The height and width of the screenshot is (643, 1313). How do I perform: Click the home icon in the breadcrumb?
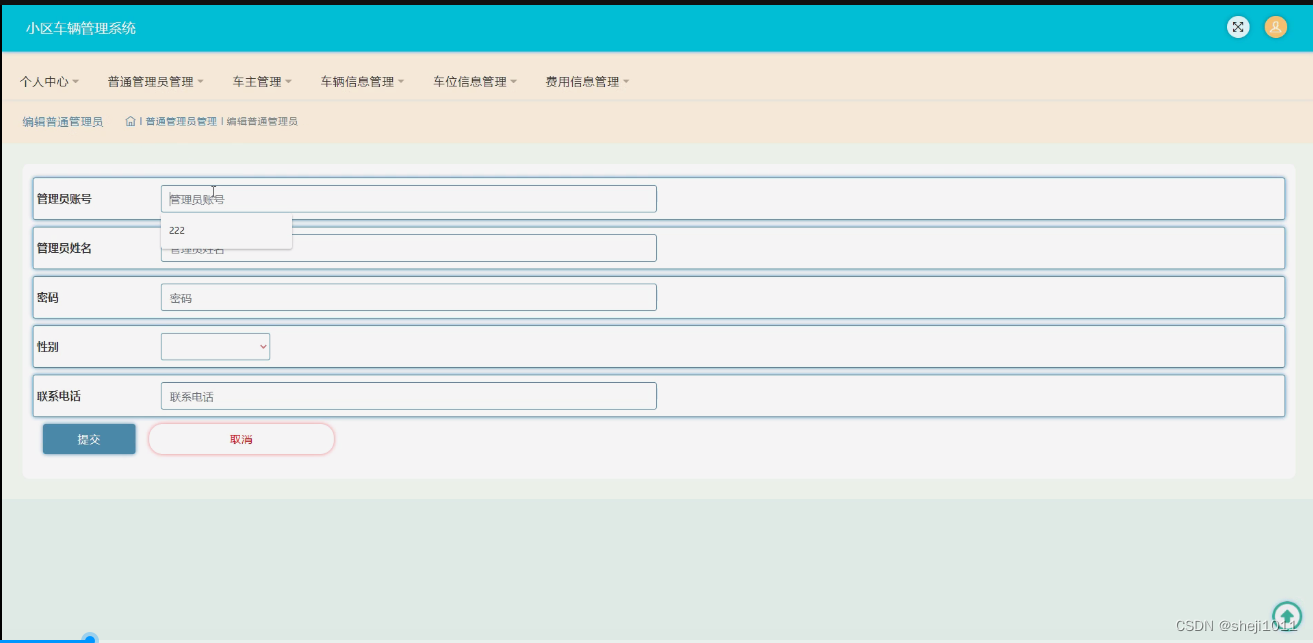pos(130,120)
